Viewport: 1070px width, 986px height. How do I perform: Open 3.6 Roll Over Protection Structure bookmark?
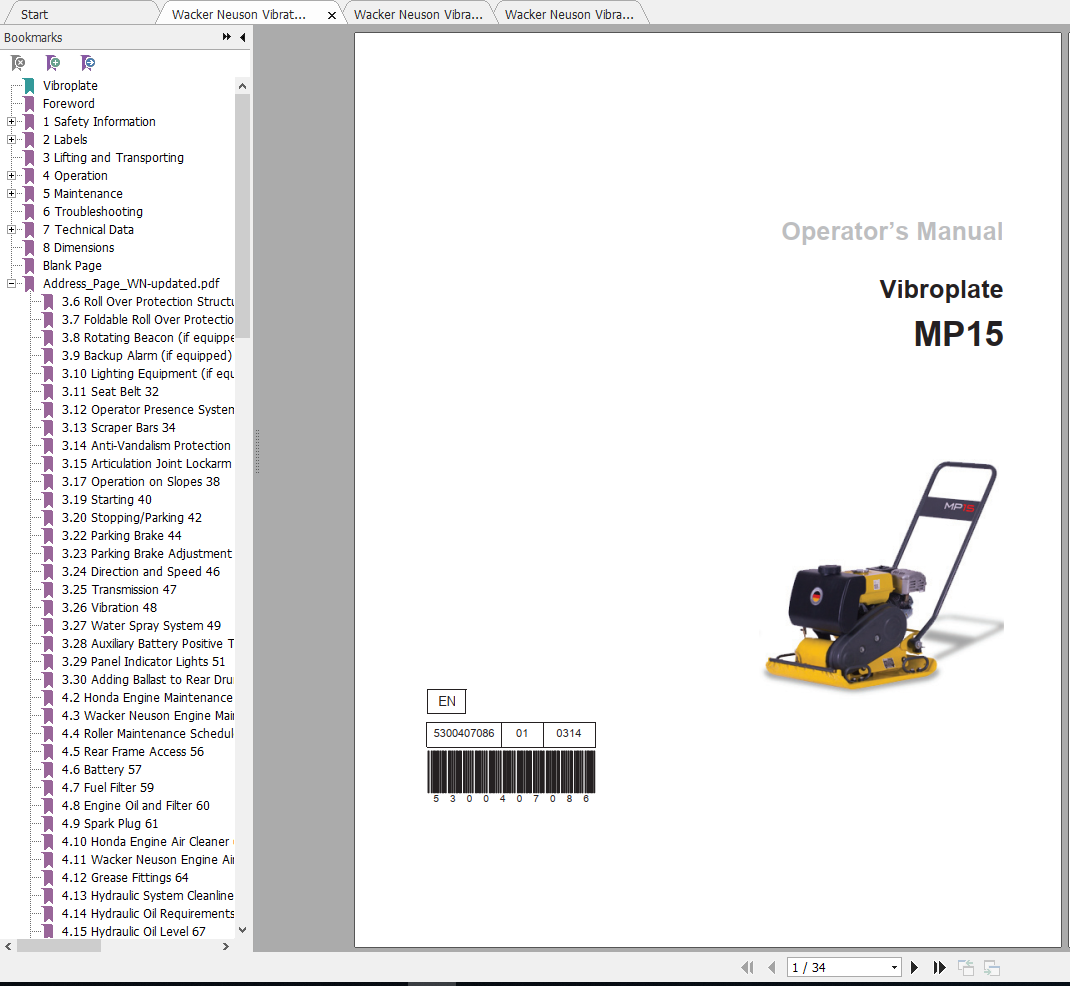(x=148, y=302)
